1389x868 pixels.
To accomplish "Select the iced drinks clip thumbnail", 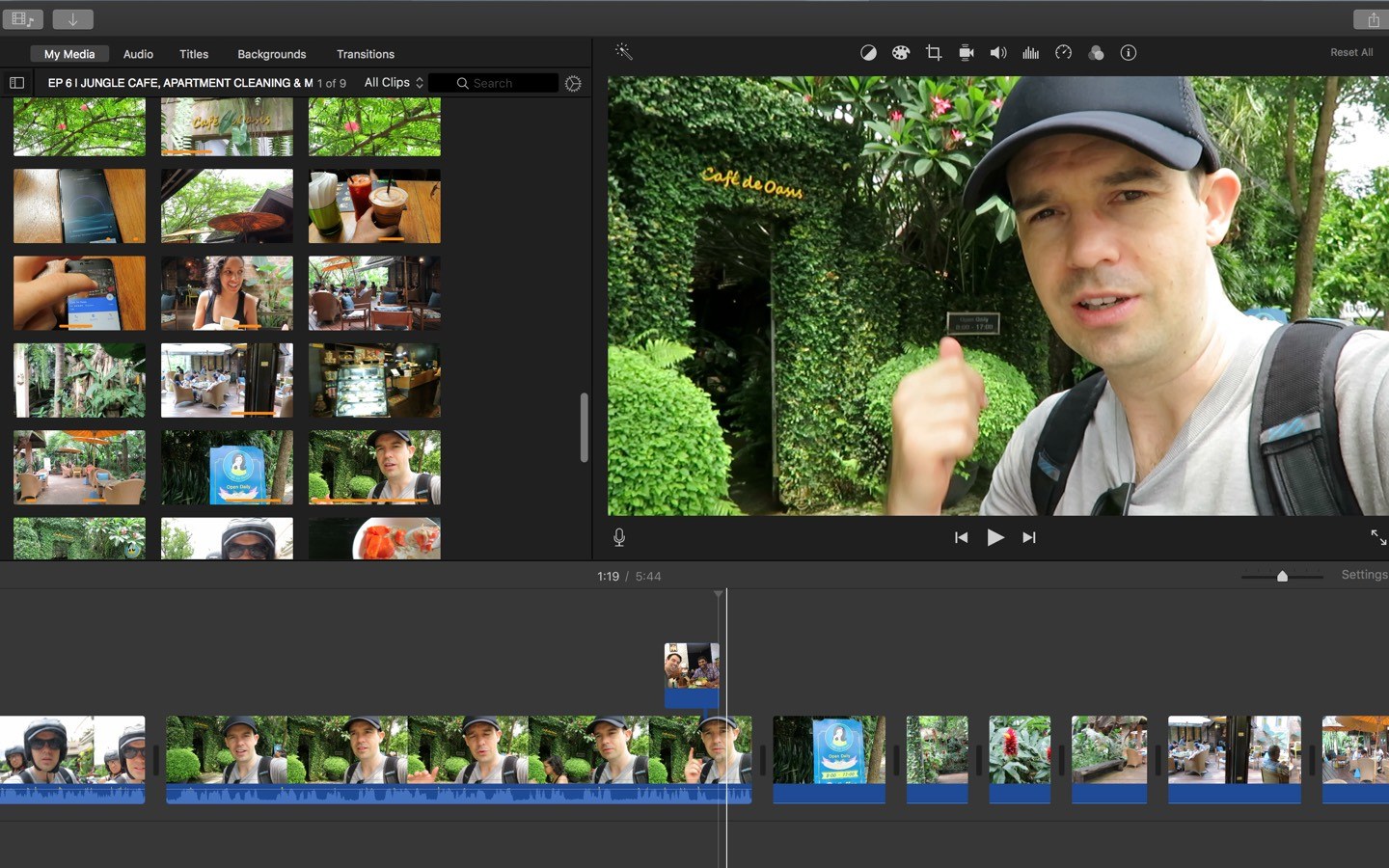I will point(374,206).
